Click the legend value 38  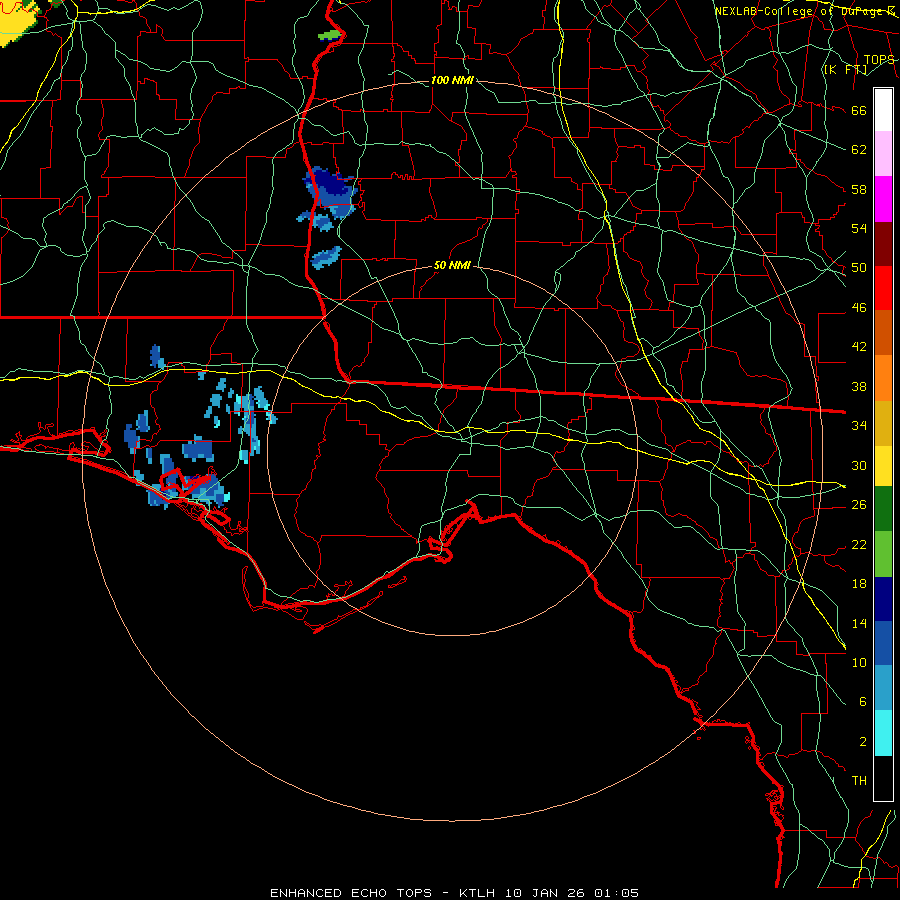pos(859,386)
